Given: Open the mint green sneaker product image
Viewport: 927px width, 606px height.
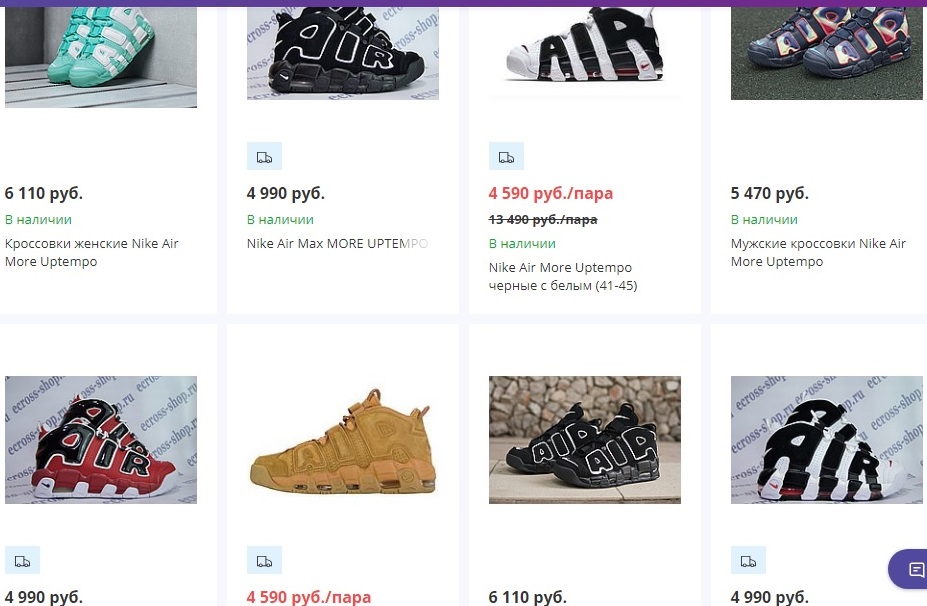Looking at the screenshot, I should (x=101, y=54).
